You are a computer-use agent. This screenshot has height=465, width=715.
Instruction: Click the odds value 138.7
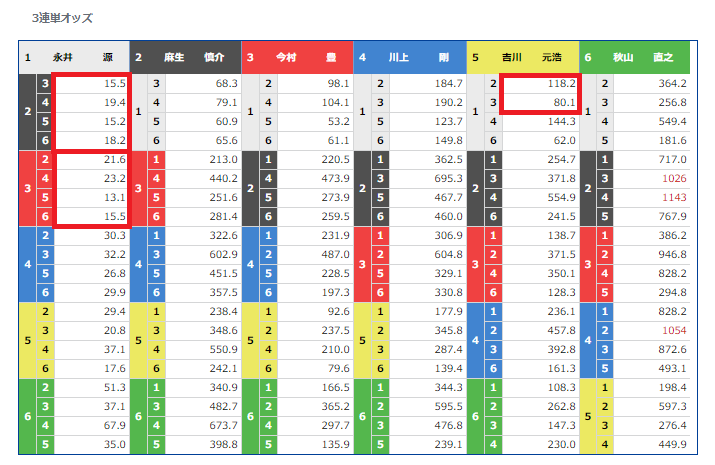(561, 236)
